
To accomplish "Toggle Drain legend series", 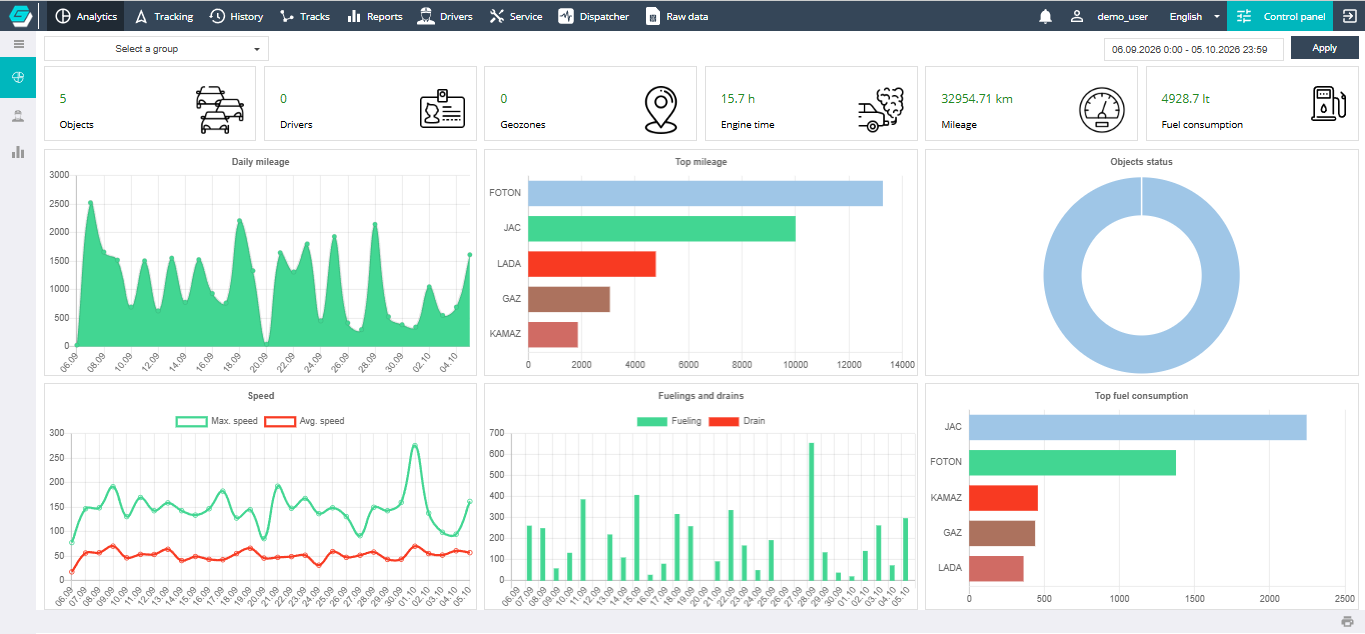I will tap(737, 421).
